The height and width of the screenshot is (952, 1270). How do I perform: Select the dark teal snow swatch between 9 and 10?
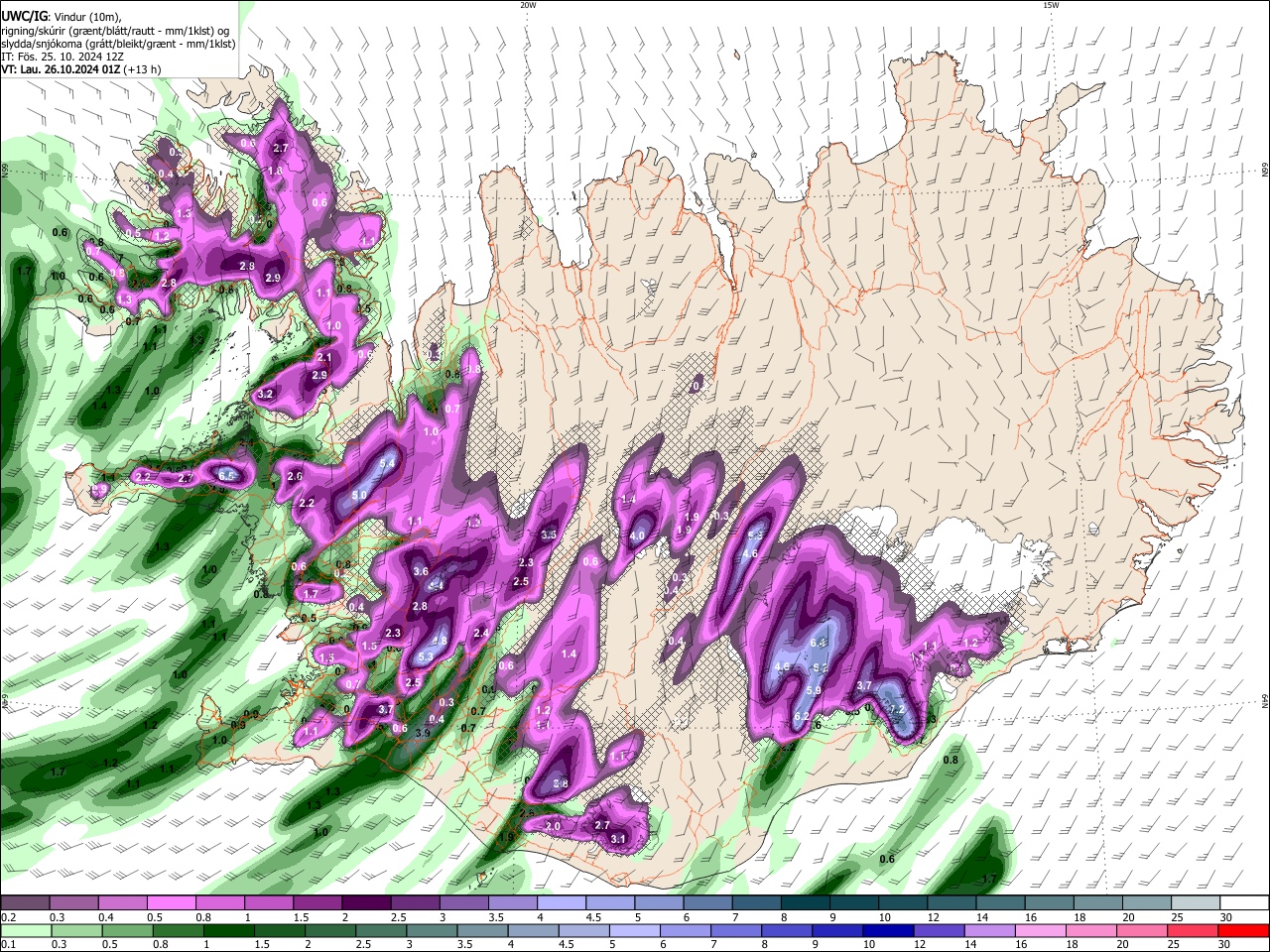point(854,902)
